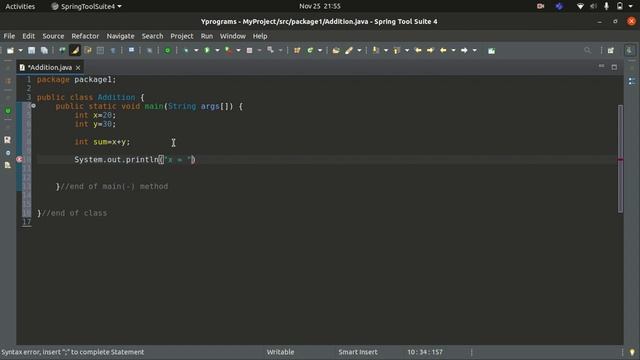640x360 pixels.
Task: Click Writable in status bar
Action: (x=280, y=352)
